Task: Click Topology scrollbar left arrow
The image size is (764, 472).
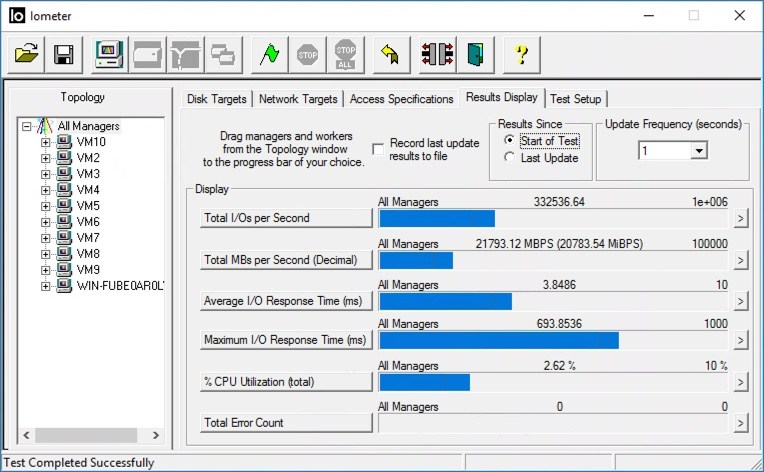Action: (26, 435)
